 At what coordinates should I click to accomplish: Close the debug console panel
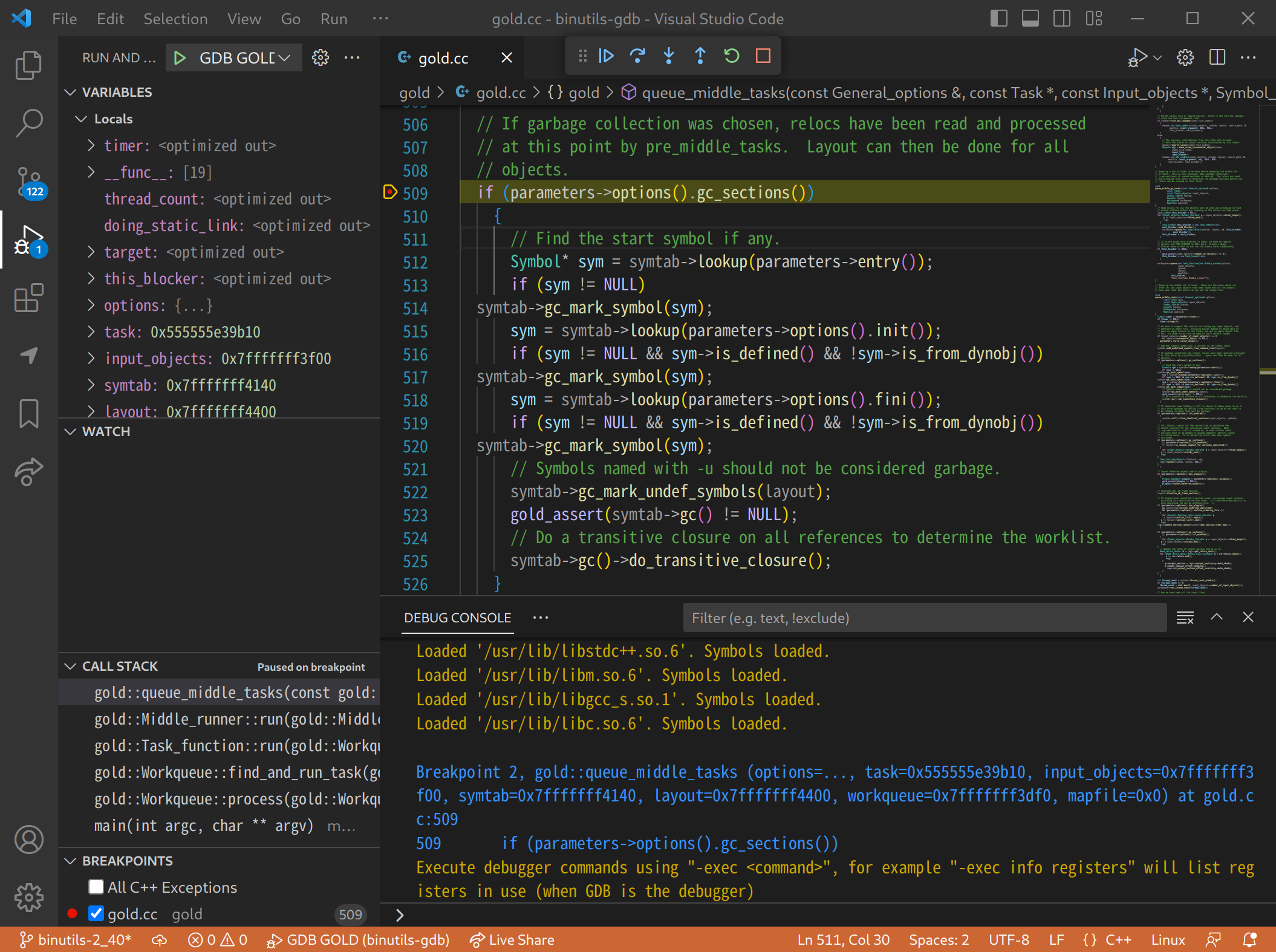1248,618
